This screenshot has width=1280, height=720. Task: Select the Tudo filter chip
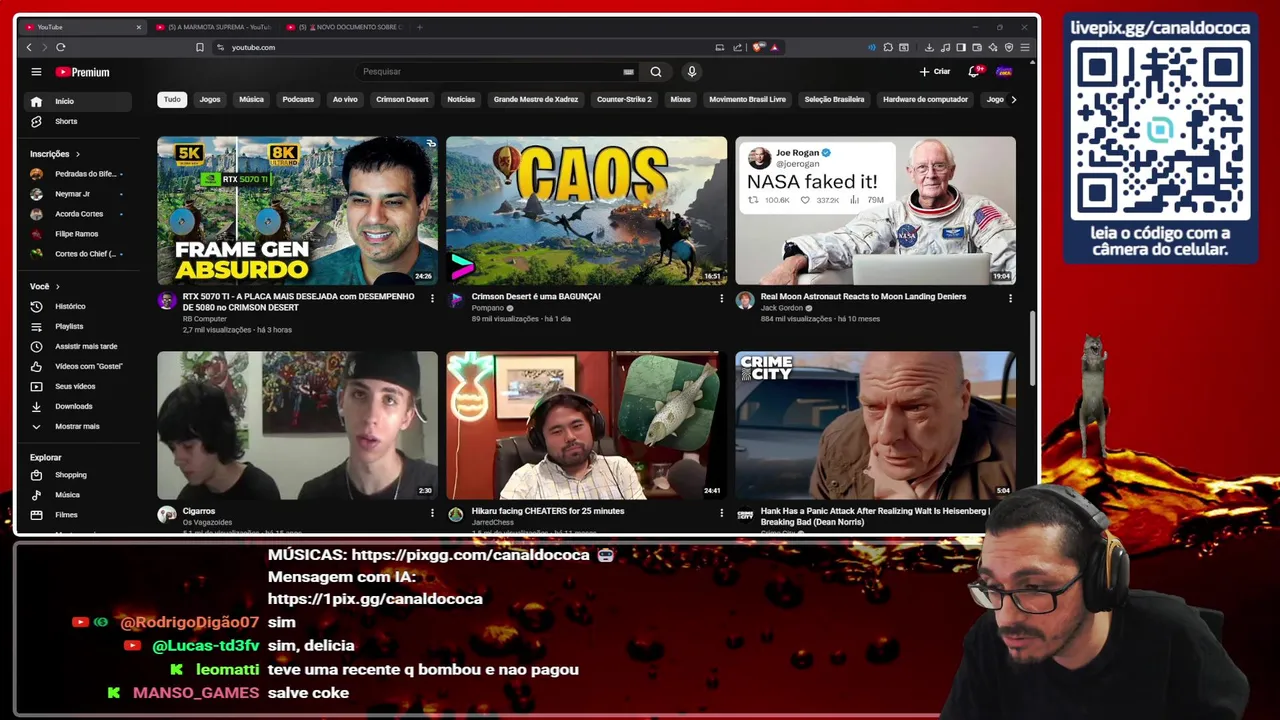(x=172, y=99)
